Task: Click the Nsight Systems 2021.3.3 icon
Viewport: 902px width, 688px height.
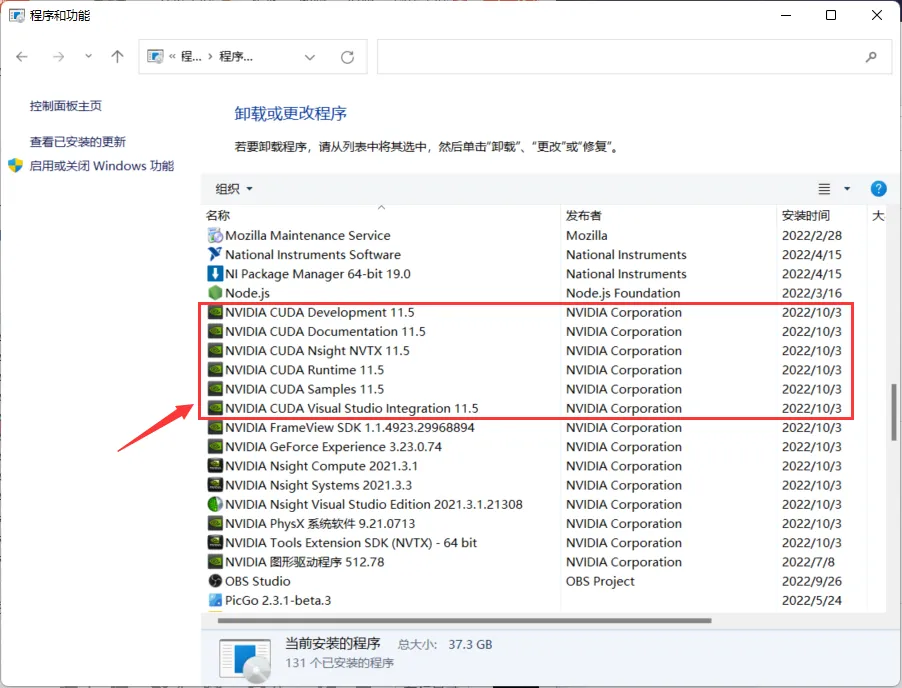Action: pyautogui.click(x=215, y=485)
